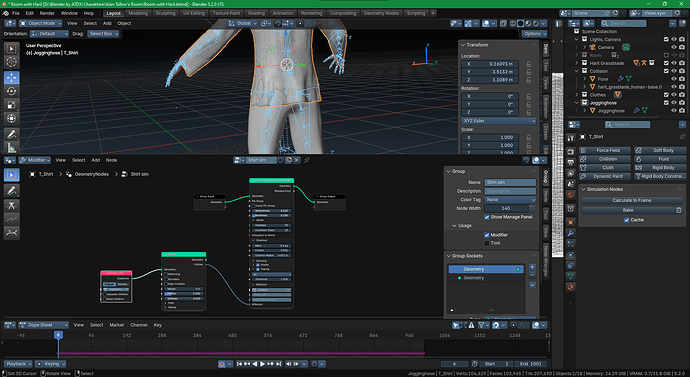690x377 pixels.
Task: Open Orientation Default dropdown
Action: click(x=49, y=33)
